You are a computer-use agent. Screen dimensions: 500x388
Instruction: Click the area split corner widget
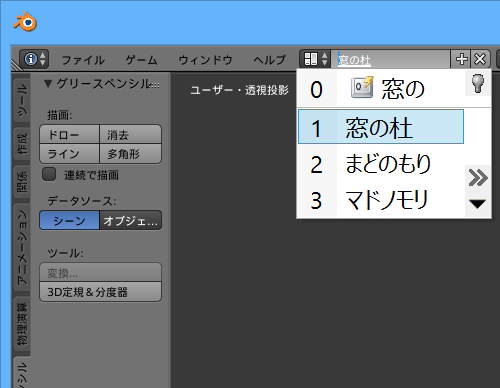pos(16,65)
